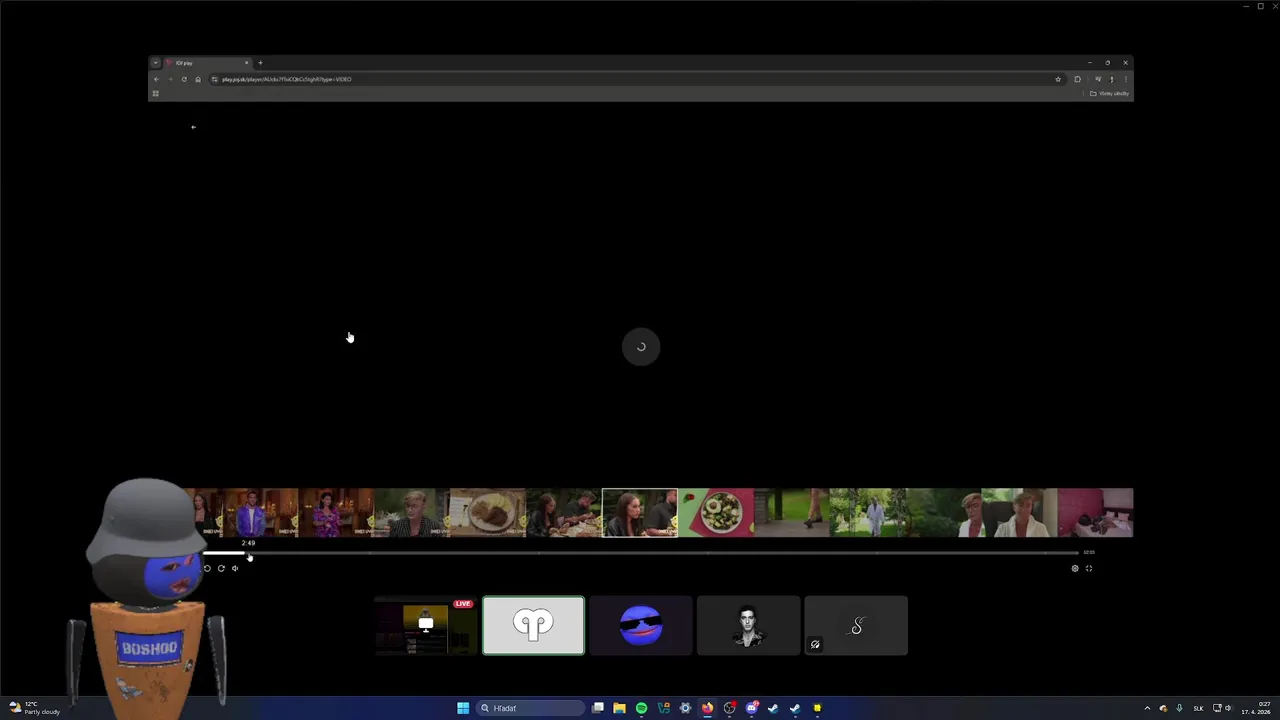Click the browser forward arrow button
This screenshot has height=720, width=1280.
(170, 79)
